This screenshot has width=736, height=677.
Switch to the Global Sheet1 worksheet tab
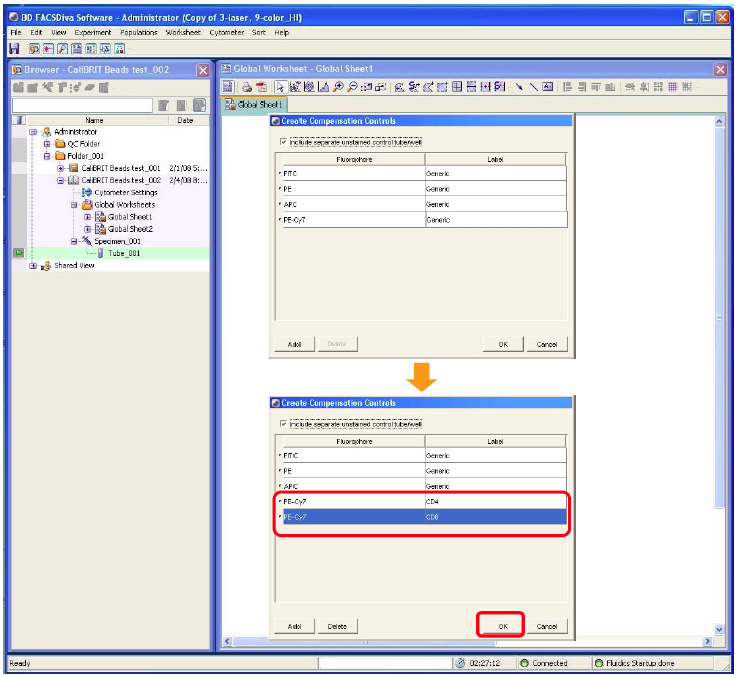(x=254, y=104)
